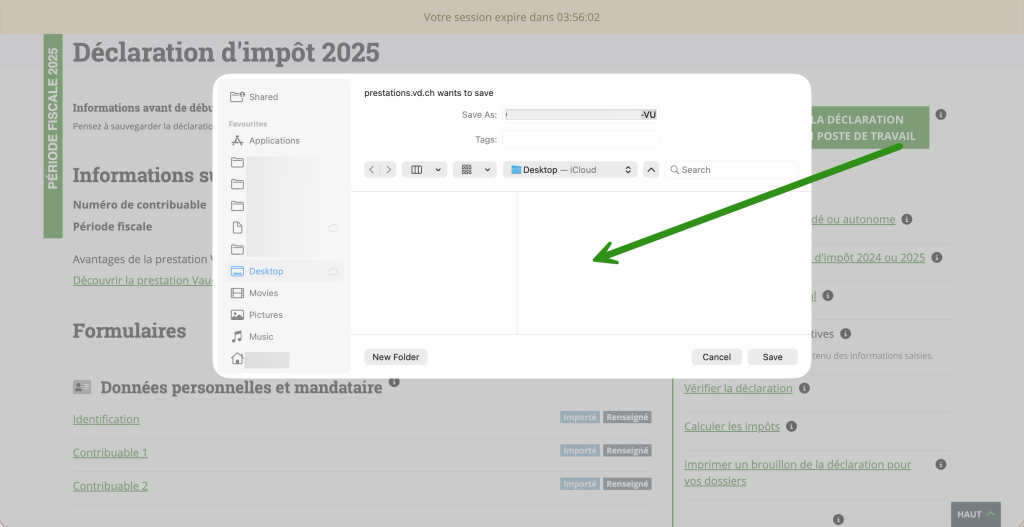This screenshot has height=527, width=1024.
Task: Click the home folder icon in sidebar
Action: [237, 359]
